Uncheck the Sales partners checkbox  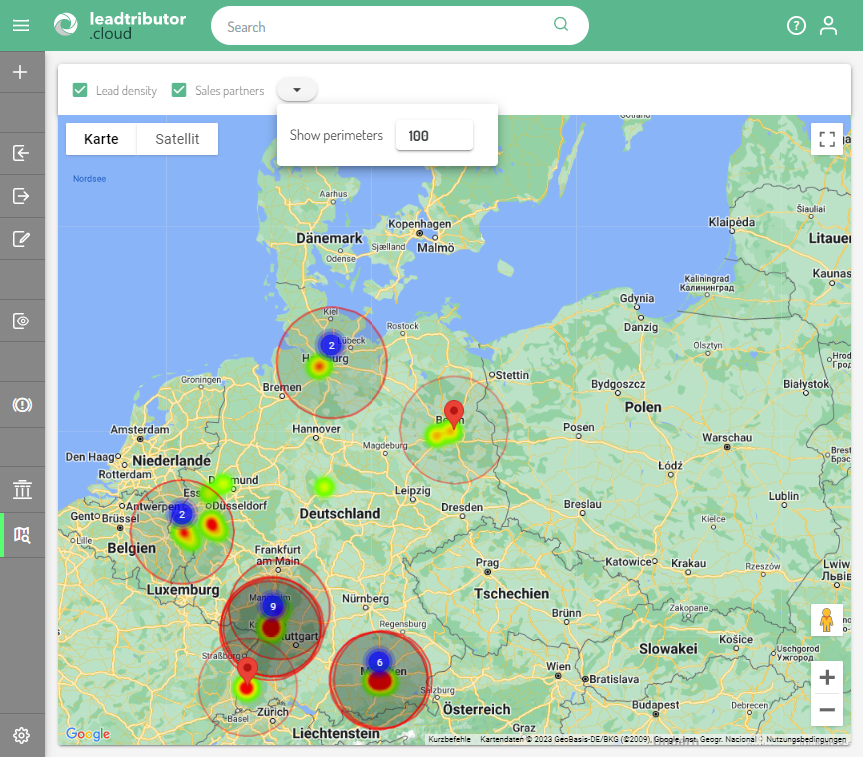[x=180, y=90]
